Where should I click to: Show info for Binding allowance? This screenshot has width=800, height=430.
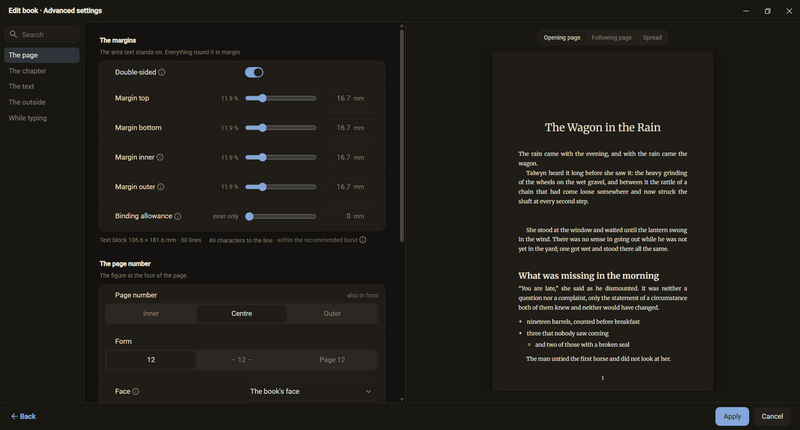click(178, 216)
